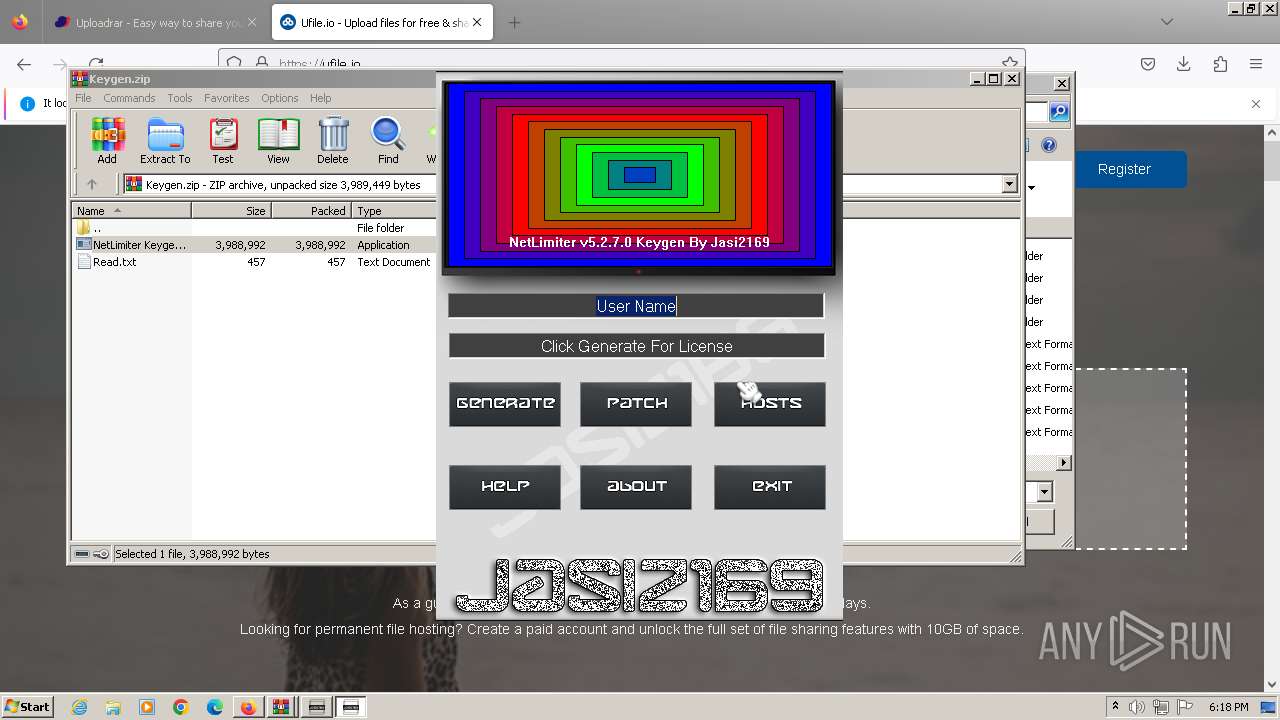Click the license output field
This screenshot has height=720, width=1280.
pyautogui.click(x=636, y=346)
